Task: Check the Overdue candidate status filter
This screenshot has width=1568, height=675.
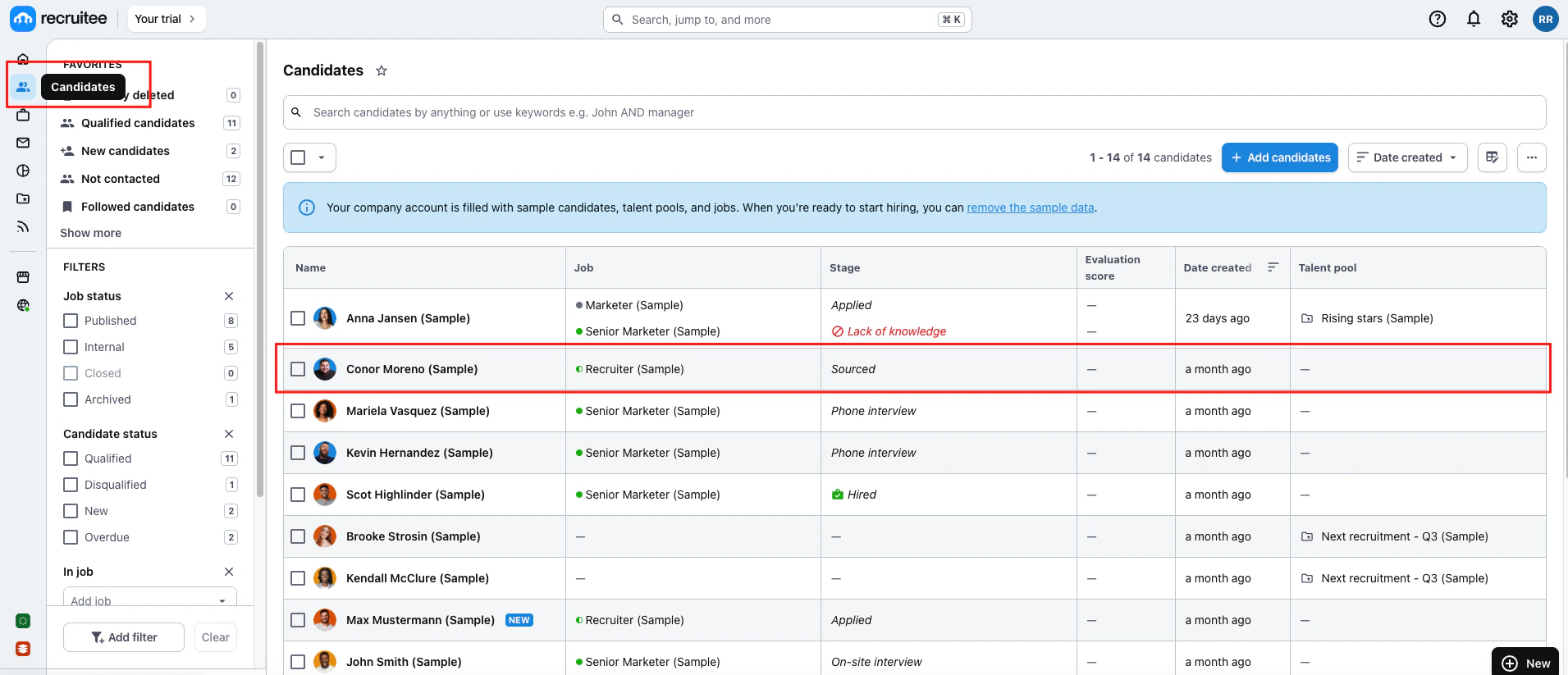Action: [71, 537]
